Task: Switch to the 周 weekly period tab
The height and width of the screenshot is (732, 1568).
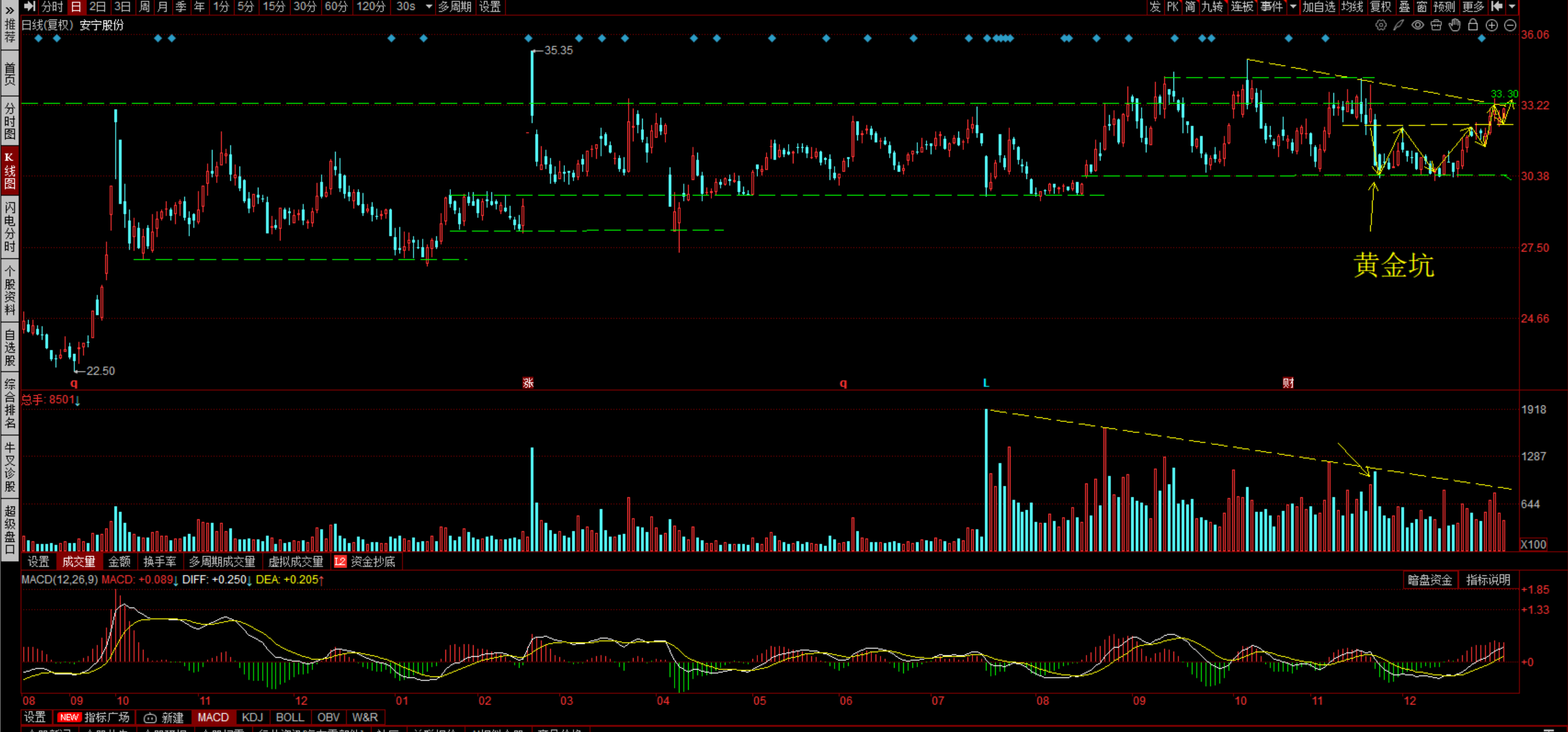Action: tap(144, 6)
